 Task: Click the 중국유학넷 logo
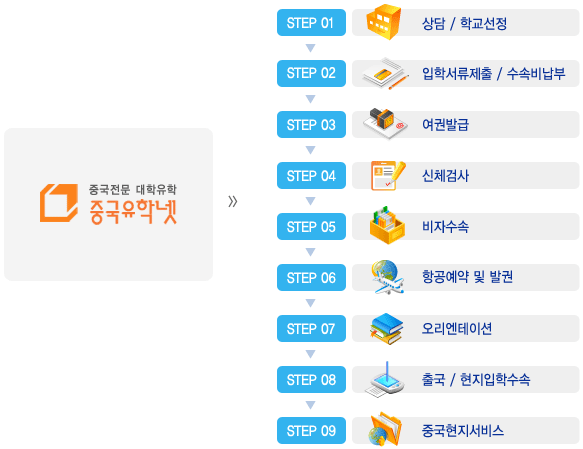(x=108, y=204)
